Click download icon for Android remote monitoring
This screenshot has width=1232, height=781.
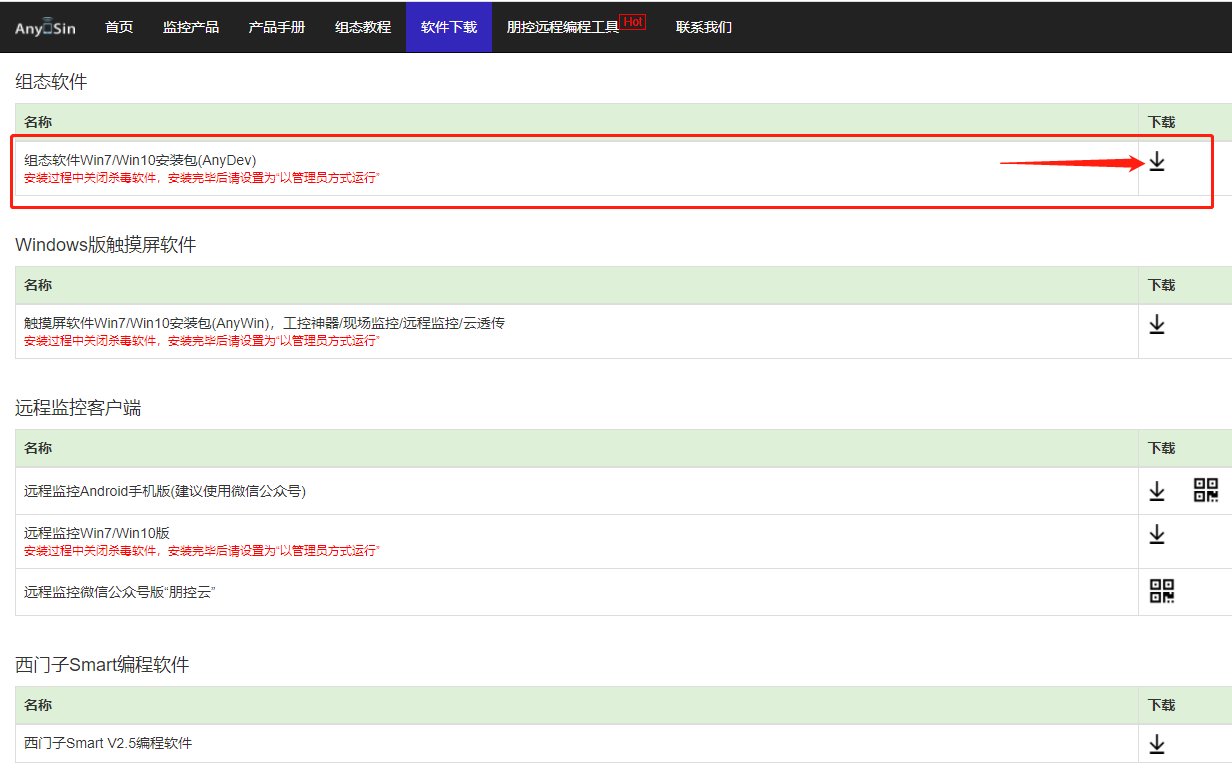(1156, 491)
